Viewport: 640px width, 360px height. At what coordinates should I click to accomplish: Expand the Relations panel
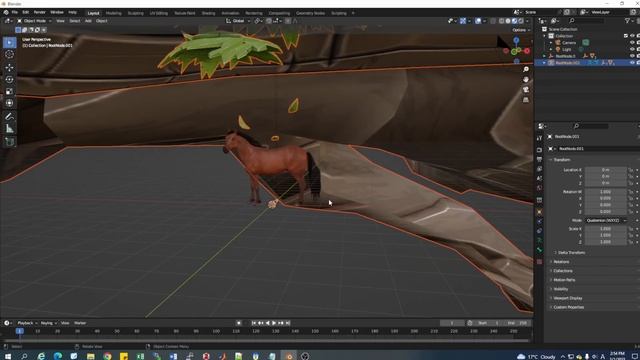coord(560,262)
